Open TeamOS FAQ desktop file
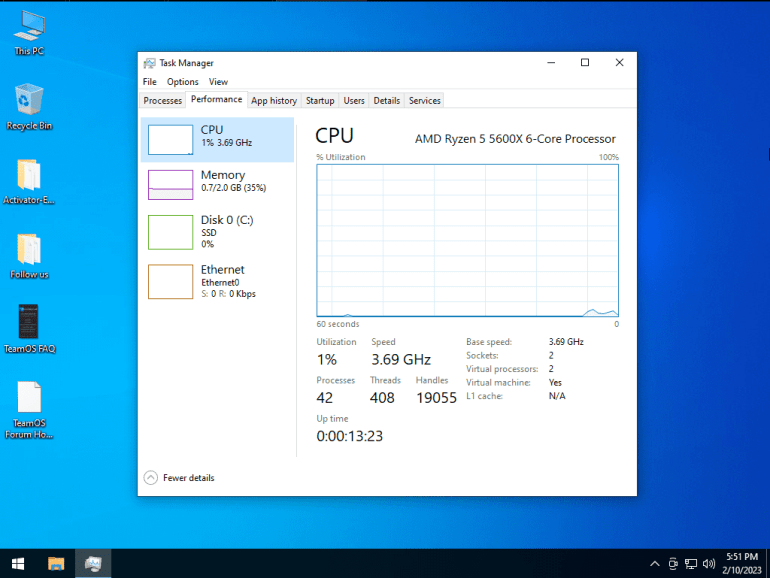The image size is (770, 578). [x=29, y=329]
